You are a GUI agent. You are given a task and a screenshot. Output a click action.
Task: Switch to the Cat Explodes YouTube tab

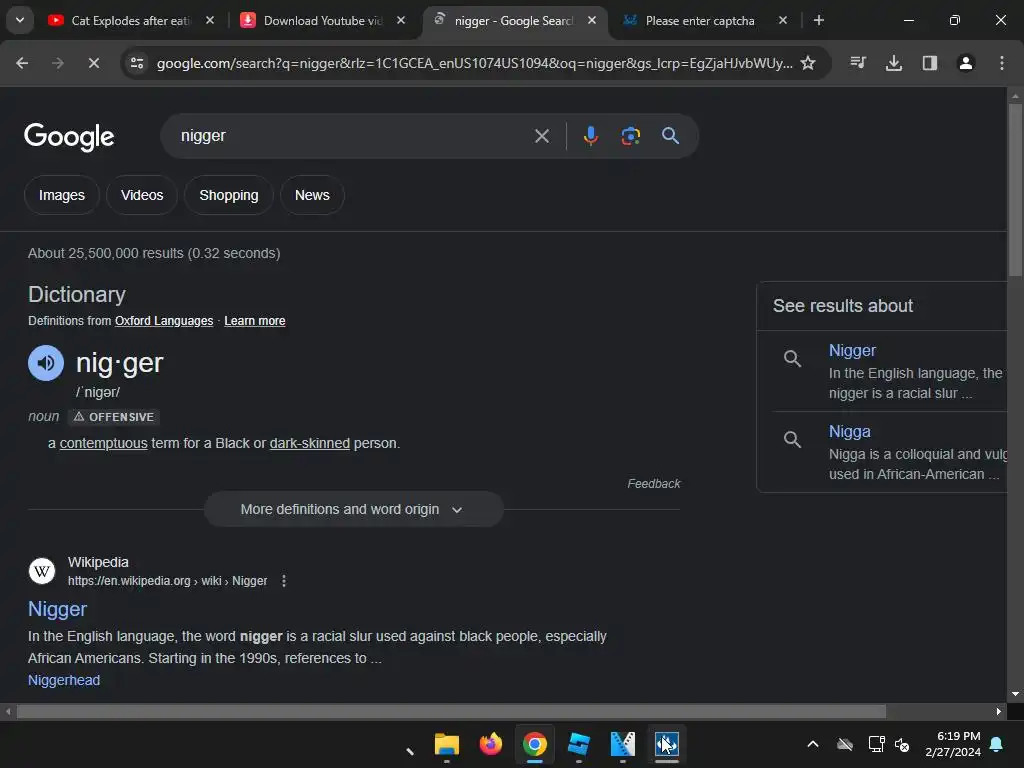(131, 20)
